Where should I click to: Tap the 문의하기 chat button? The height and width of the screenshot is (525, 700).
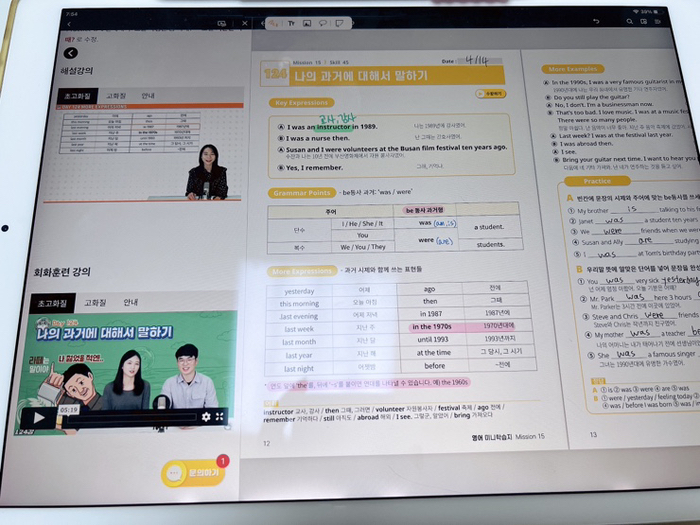(x=193, y=473)
